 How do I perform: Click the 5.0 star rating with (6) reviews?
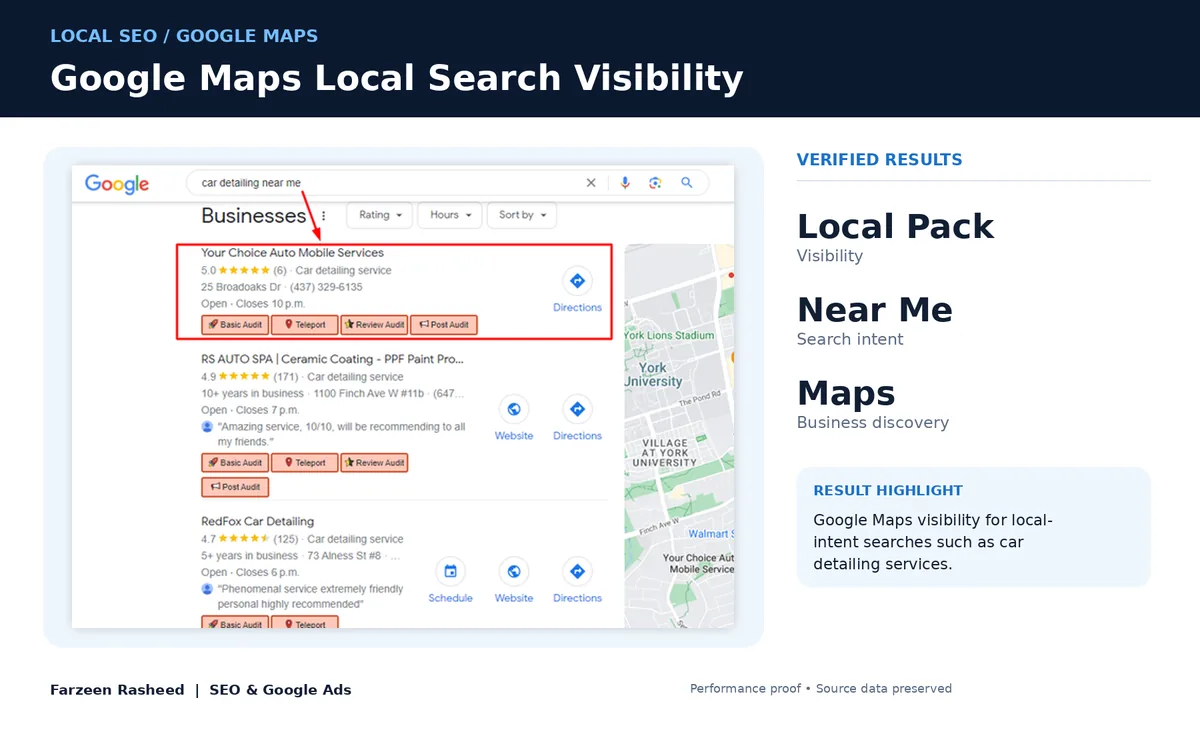[244, 270]
